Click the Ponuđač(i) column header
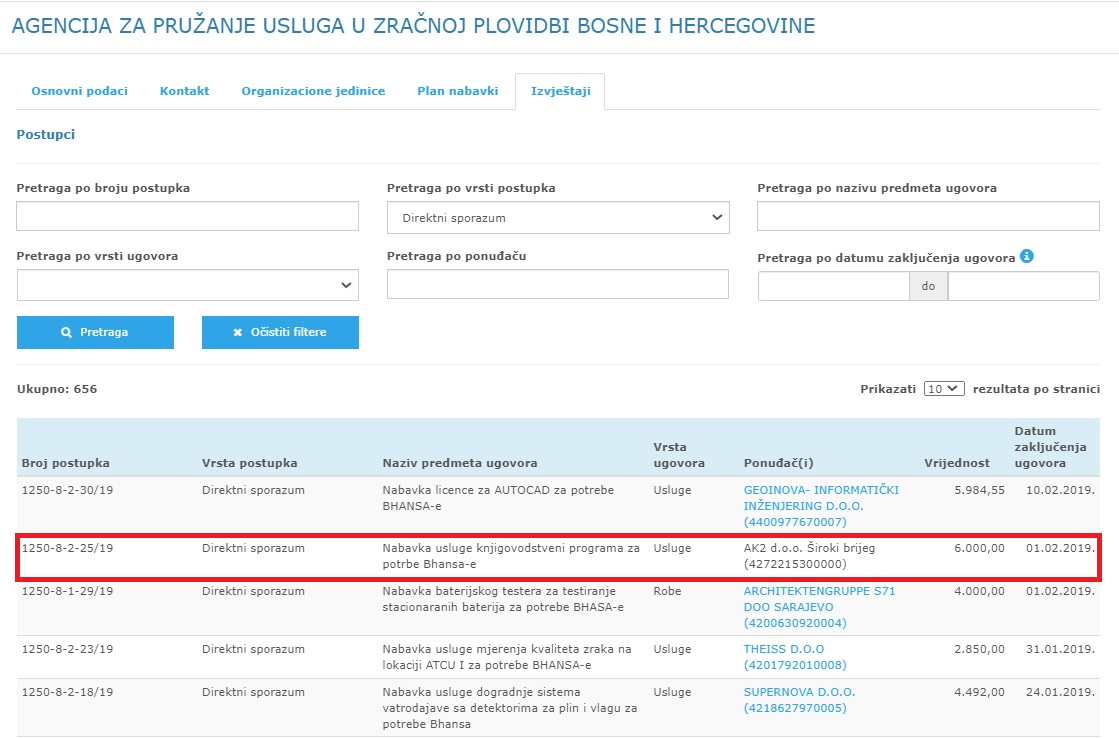The height and width of the screenshot is (739, 1119). tap(779, 463)
